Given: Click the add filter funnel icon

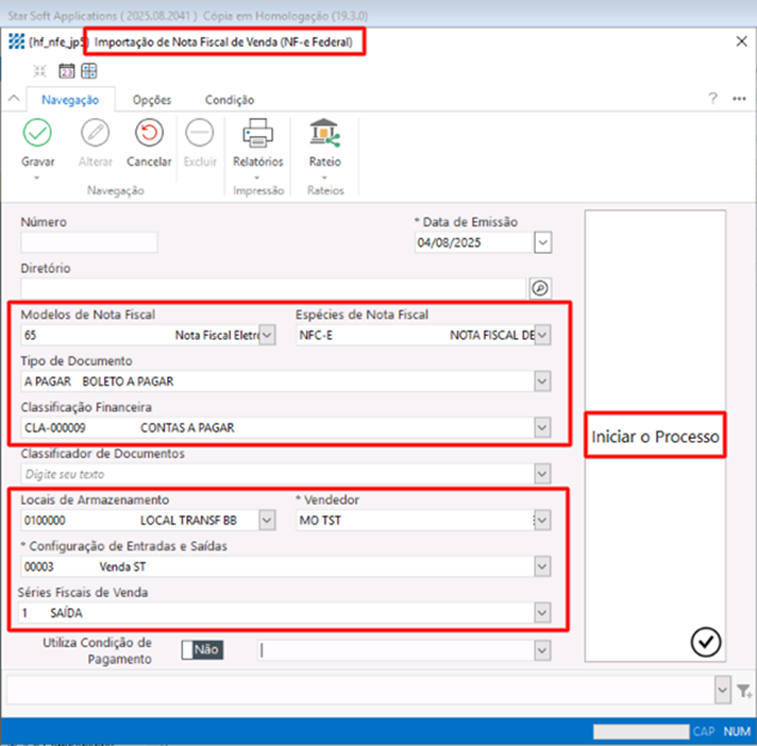Looking at the screenshot, I should [744, 691].
